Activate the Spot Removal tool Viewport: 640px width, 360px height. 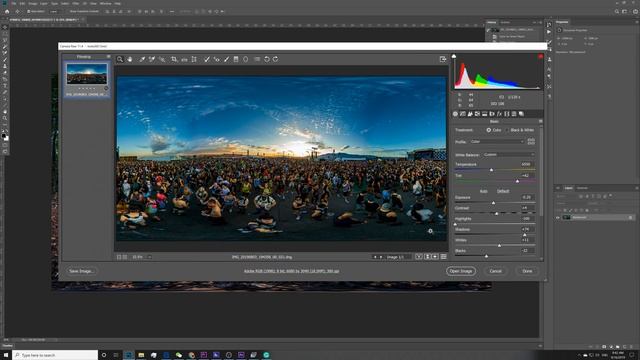tap(207, 60)
